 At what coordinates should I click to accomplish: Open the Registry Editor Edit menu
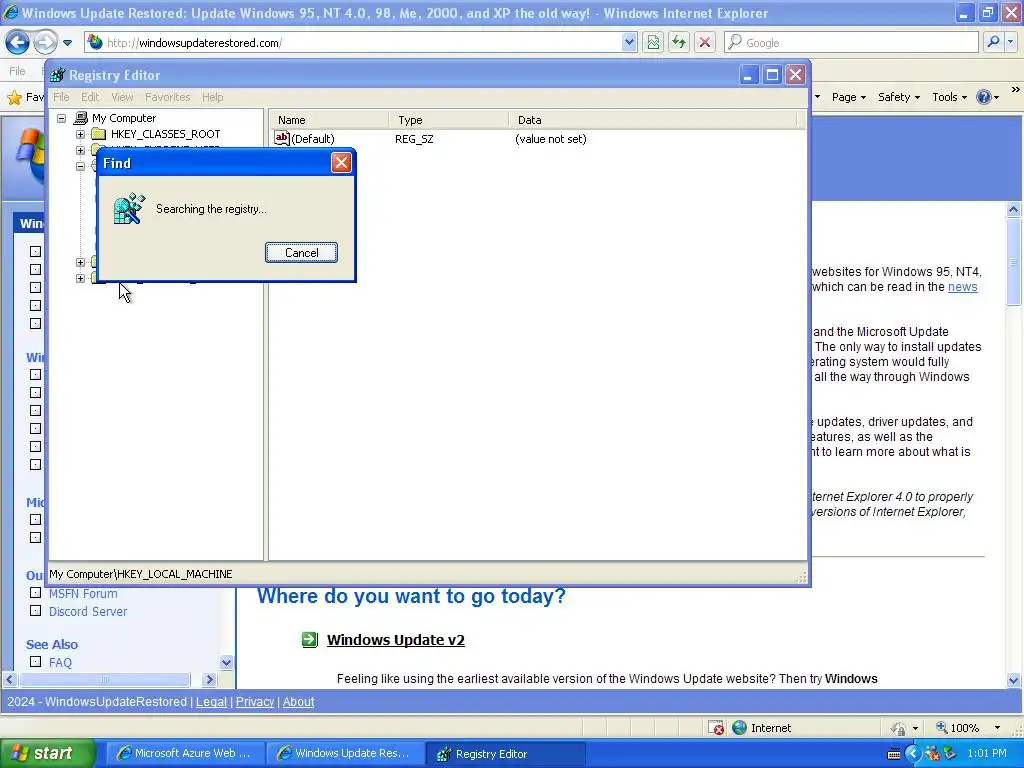pyautogui.click(x=90, y=97)
